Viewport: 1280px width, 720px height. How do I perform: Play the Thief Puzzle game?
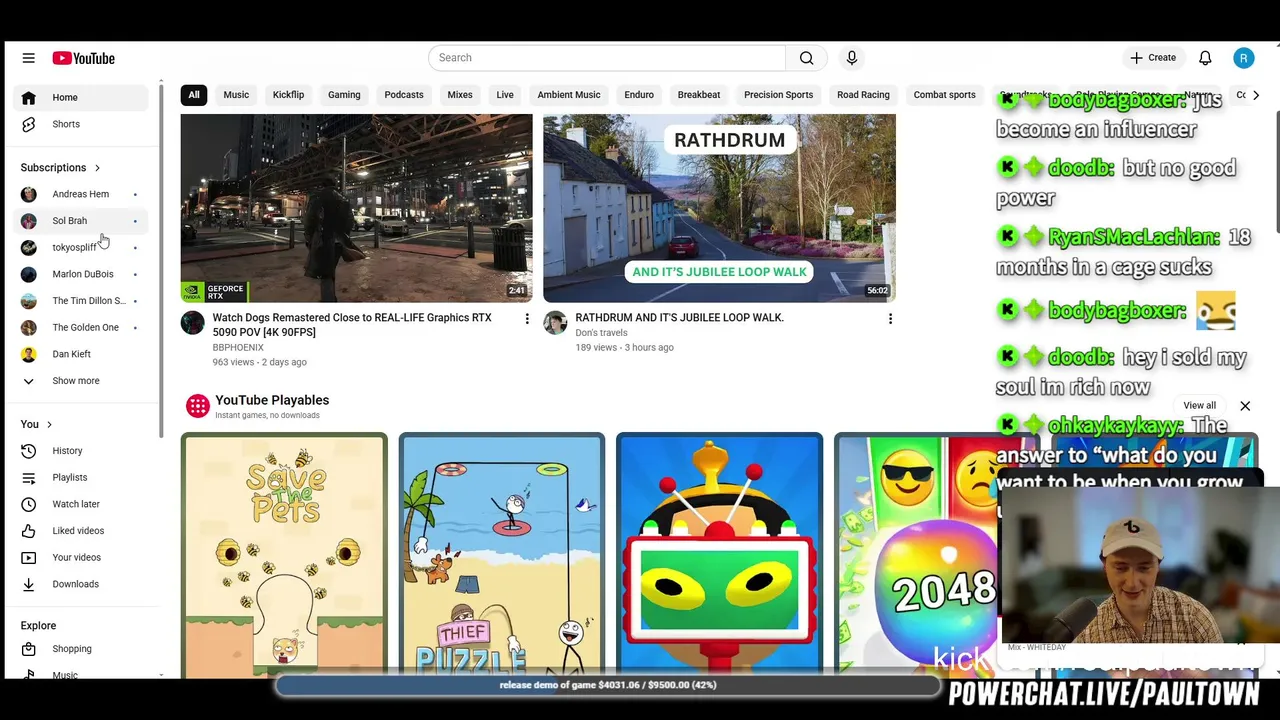click(502, 555)
